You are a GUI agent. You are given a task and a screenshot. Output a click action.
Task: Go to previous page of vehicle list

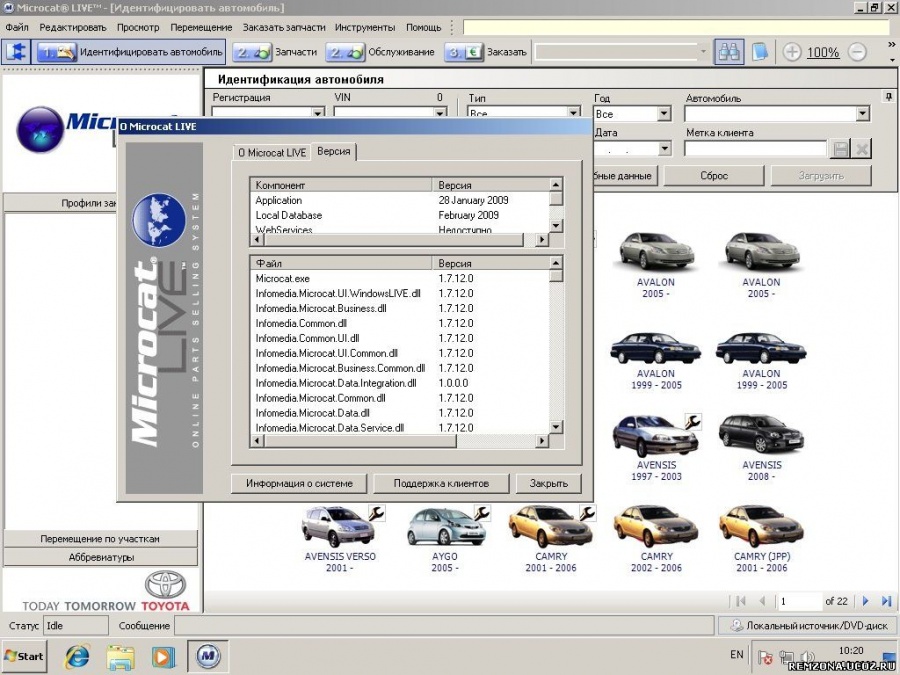(762, 601)
